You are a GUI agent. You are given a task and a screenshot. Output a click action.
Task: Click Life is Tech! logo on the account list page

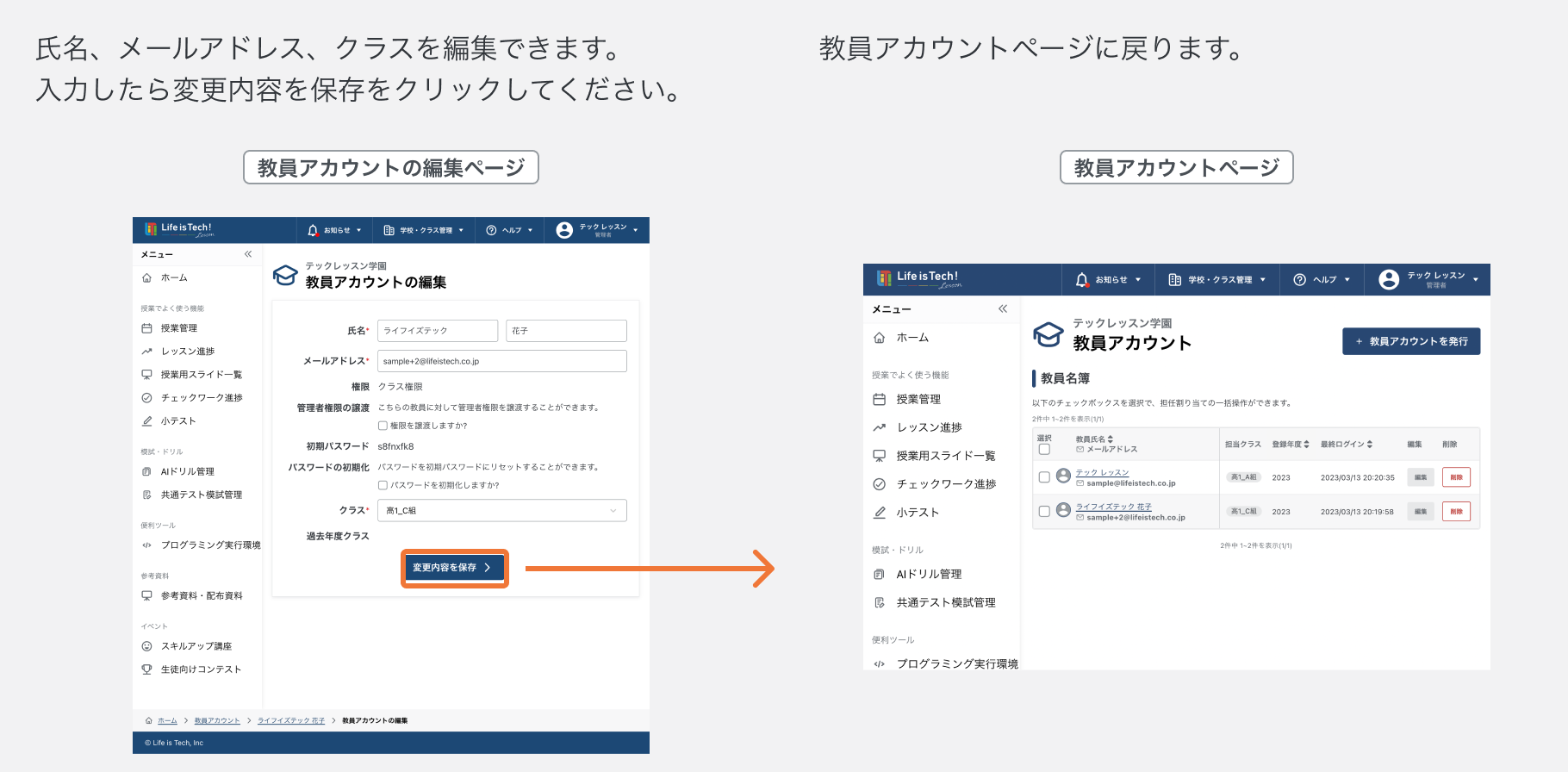tap(918, 278)
